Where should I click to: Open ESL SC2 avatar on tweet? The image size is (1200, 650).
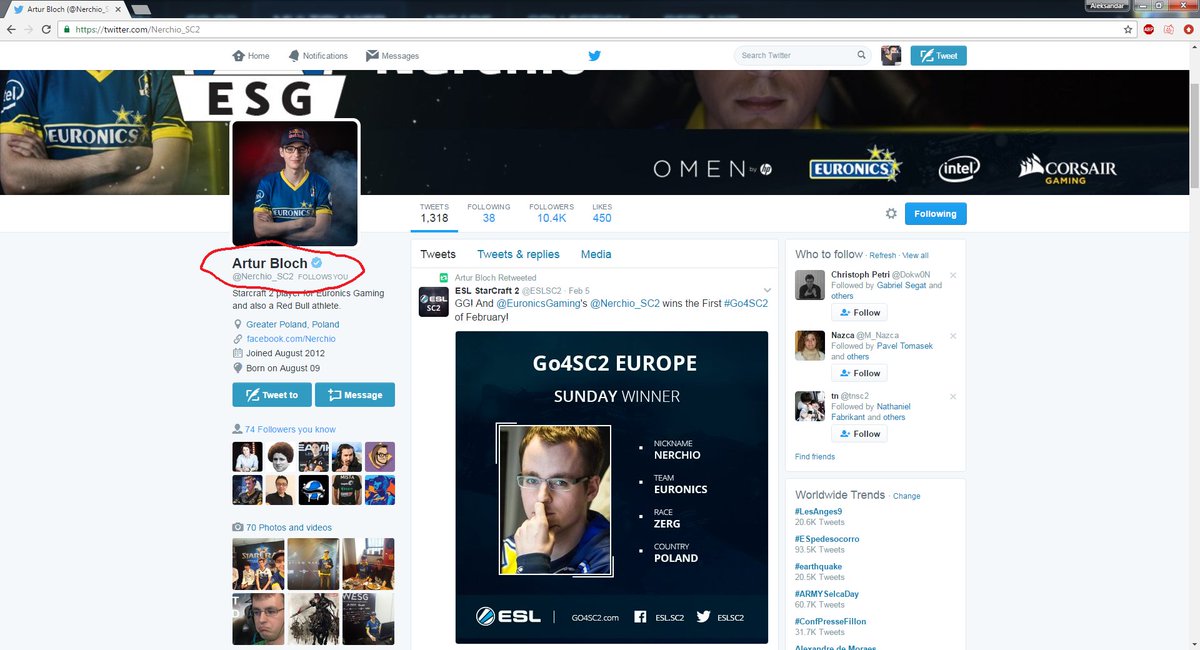pos(433,301)
